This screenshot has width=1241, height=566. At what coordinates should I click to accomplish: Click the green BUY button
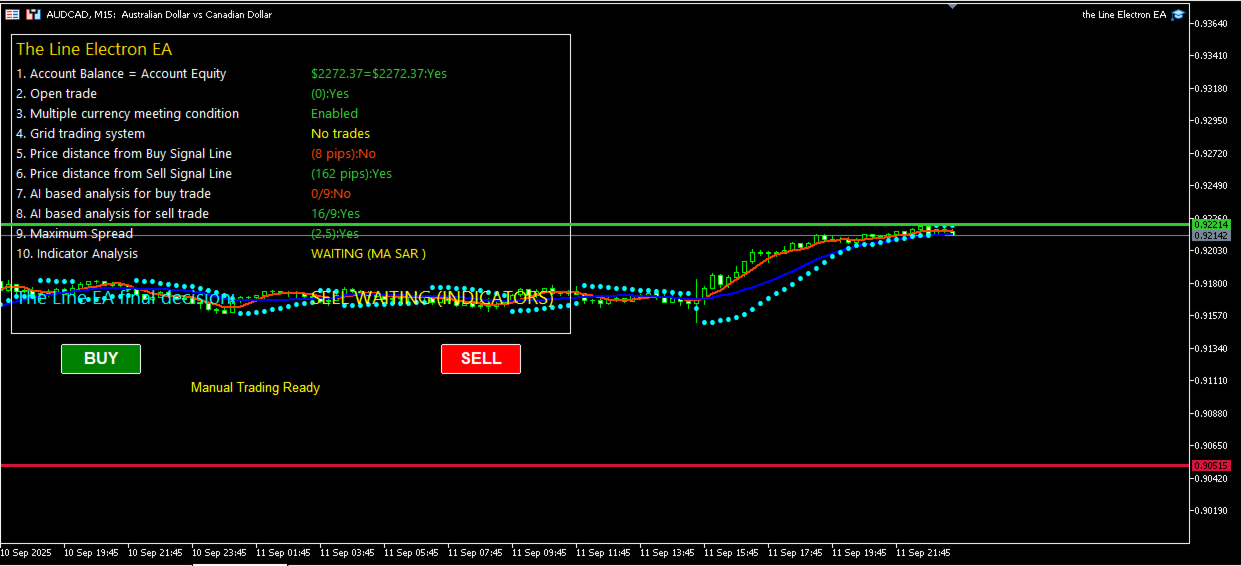pos(101,358)
